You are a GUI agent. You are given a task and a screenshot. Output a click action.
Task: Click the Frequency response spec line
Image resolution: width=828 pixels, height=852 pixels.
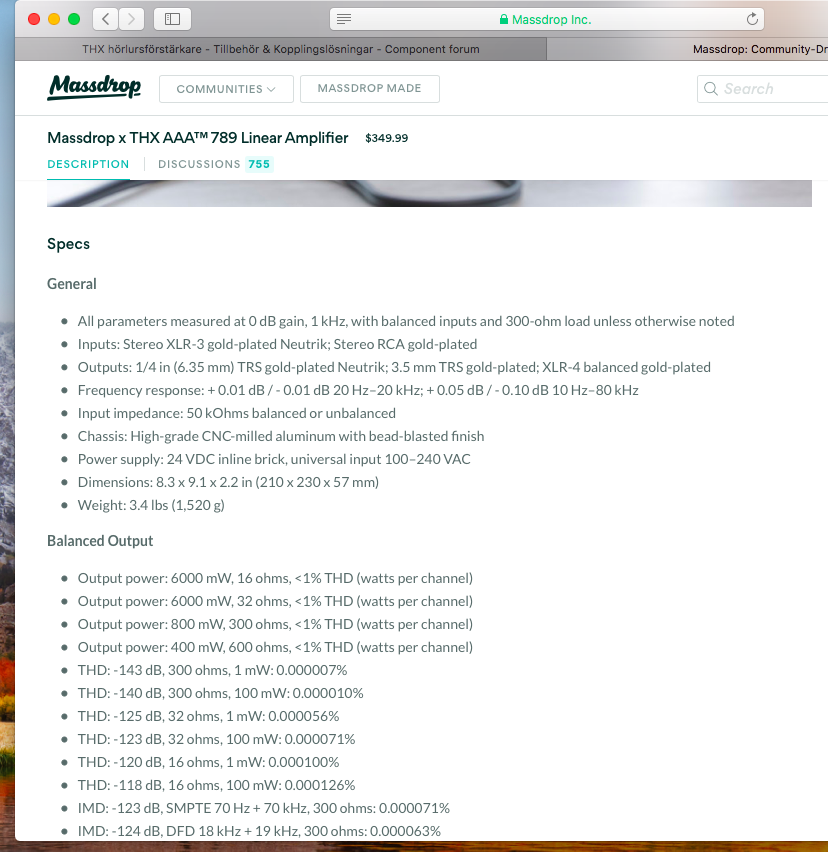(358, 390)
